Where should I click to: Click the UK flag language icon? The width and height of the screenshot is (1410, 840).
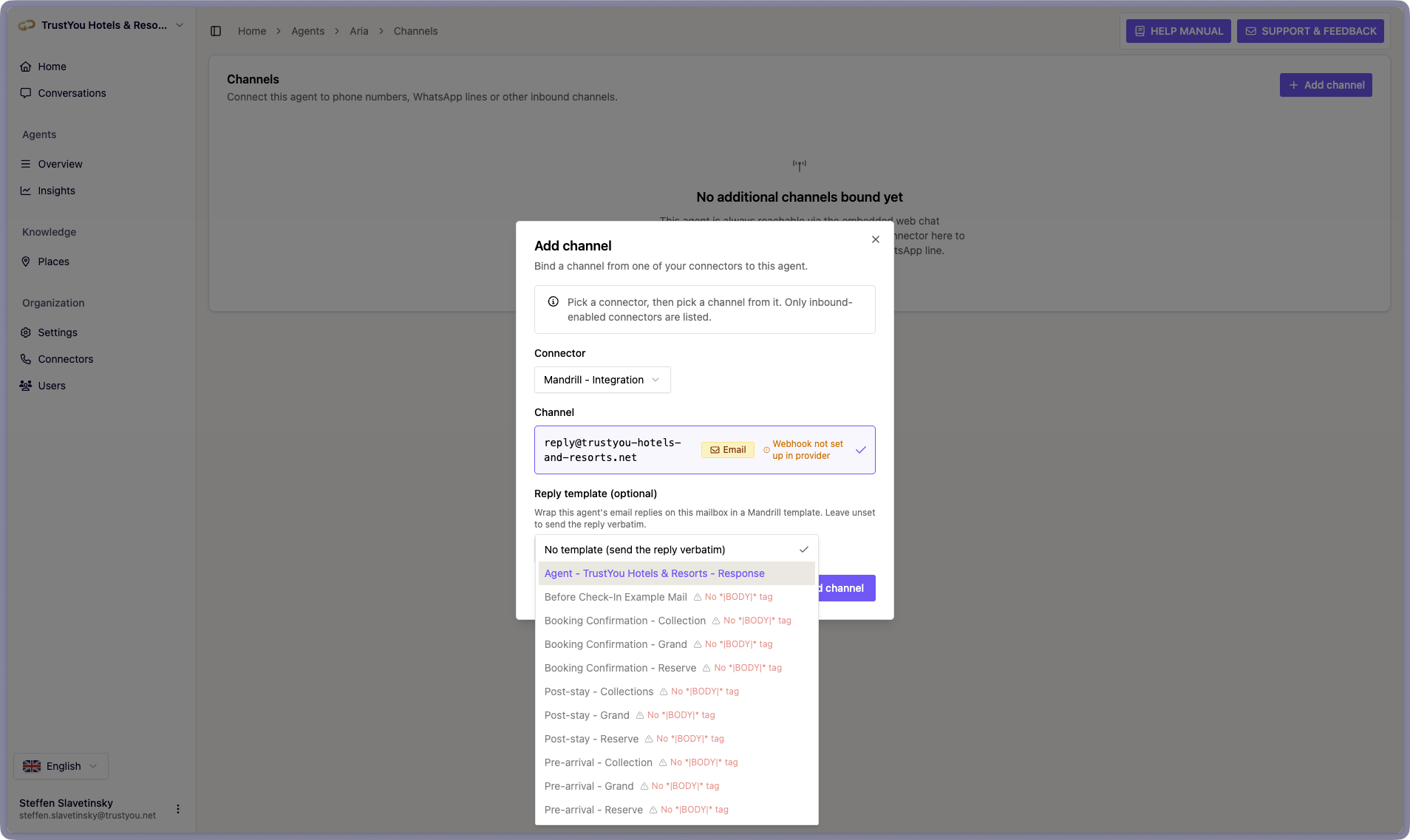click(x=32, y=766)
